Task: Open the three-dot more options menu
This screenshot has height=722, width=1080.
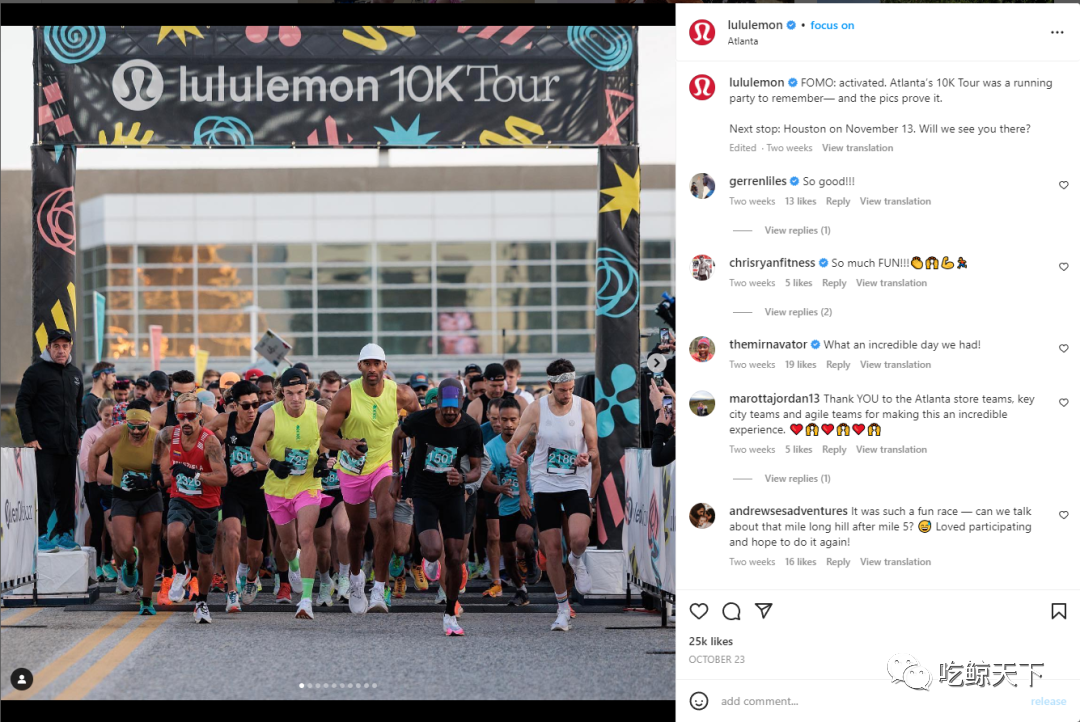Action: [1057, 32]
